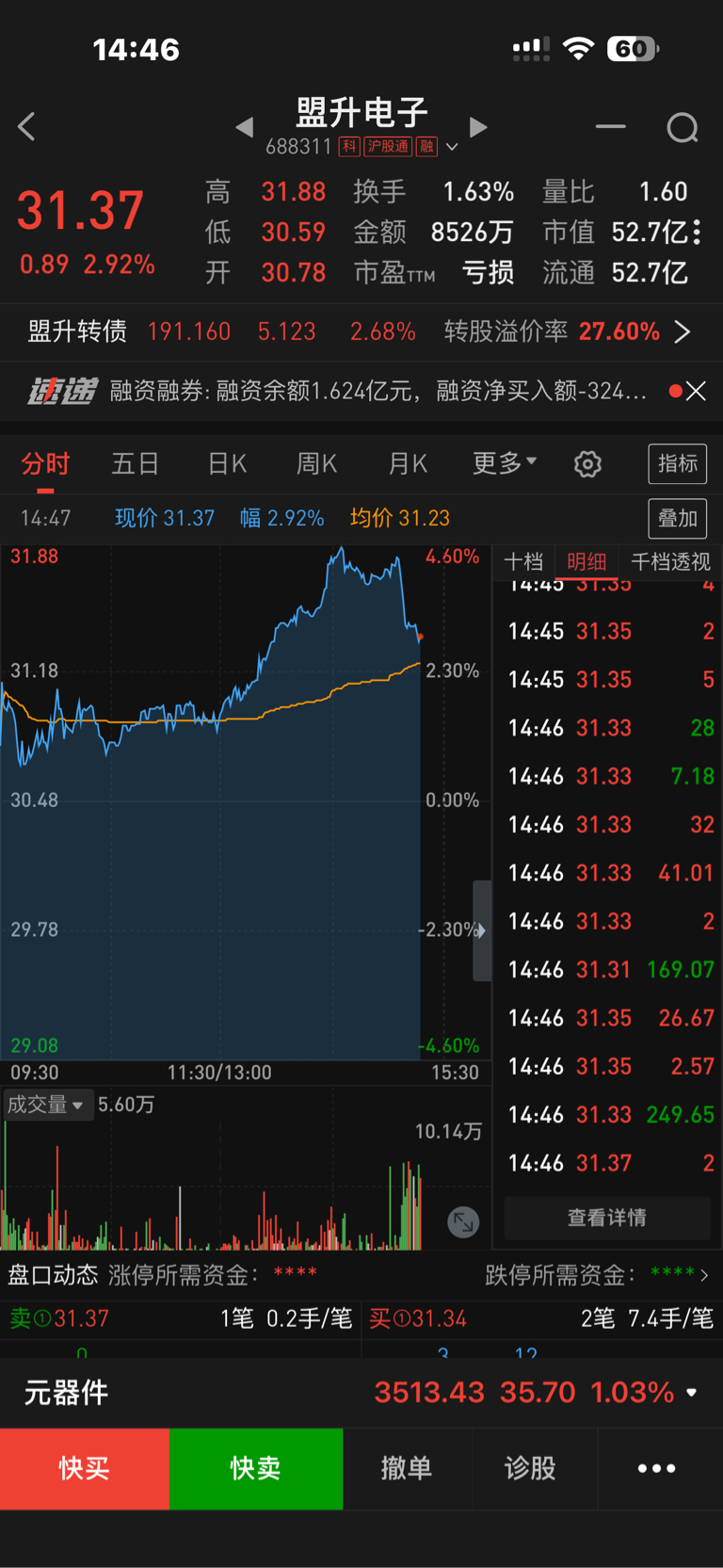Image resolution: width=723 pixels, height=1568 pixels.
Task: Collapse the side panel with handle arrow
Action: tap(481, 930)
